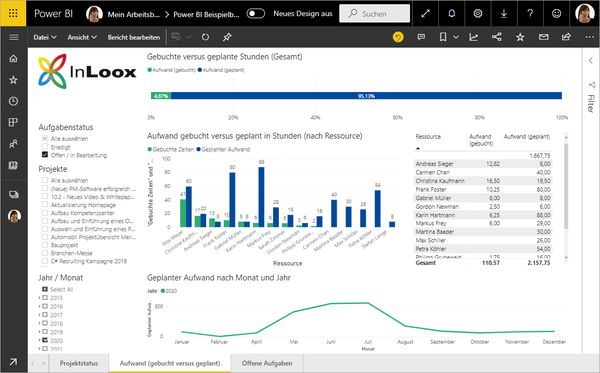The height and width of the screenshot is (373, 600).
Task: Open the vertical Filter pane label
Action: click(591, 103)
